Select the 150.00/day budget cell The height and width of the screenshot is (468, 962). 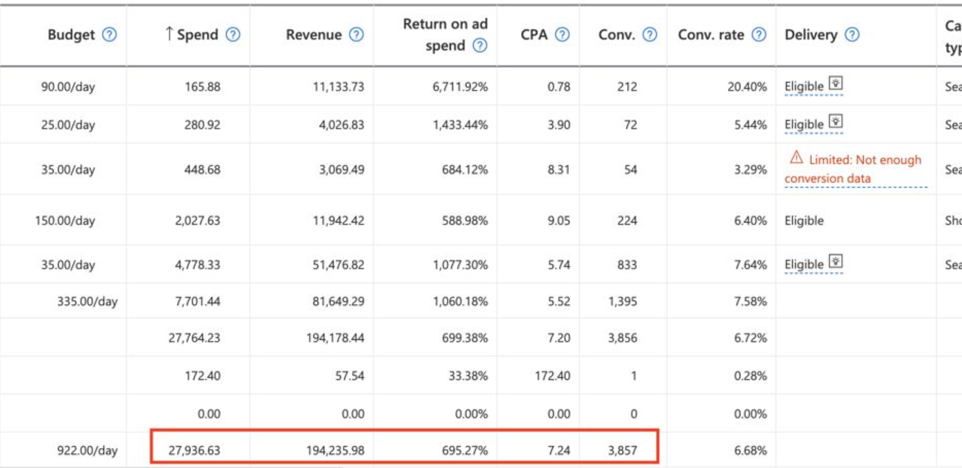click(x=65, y=220)
